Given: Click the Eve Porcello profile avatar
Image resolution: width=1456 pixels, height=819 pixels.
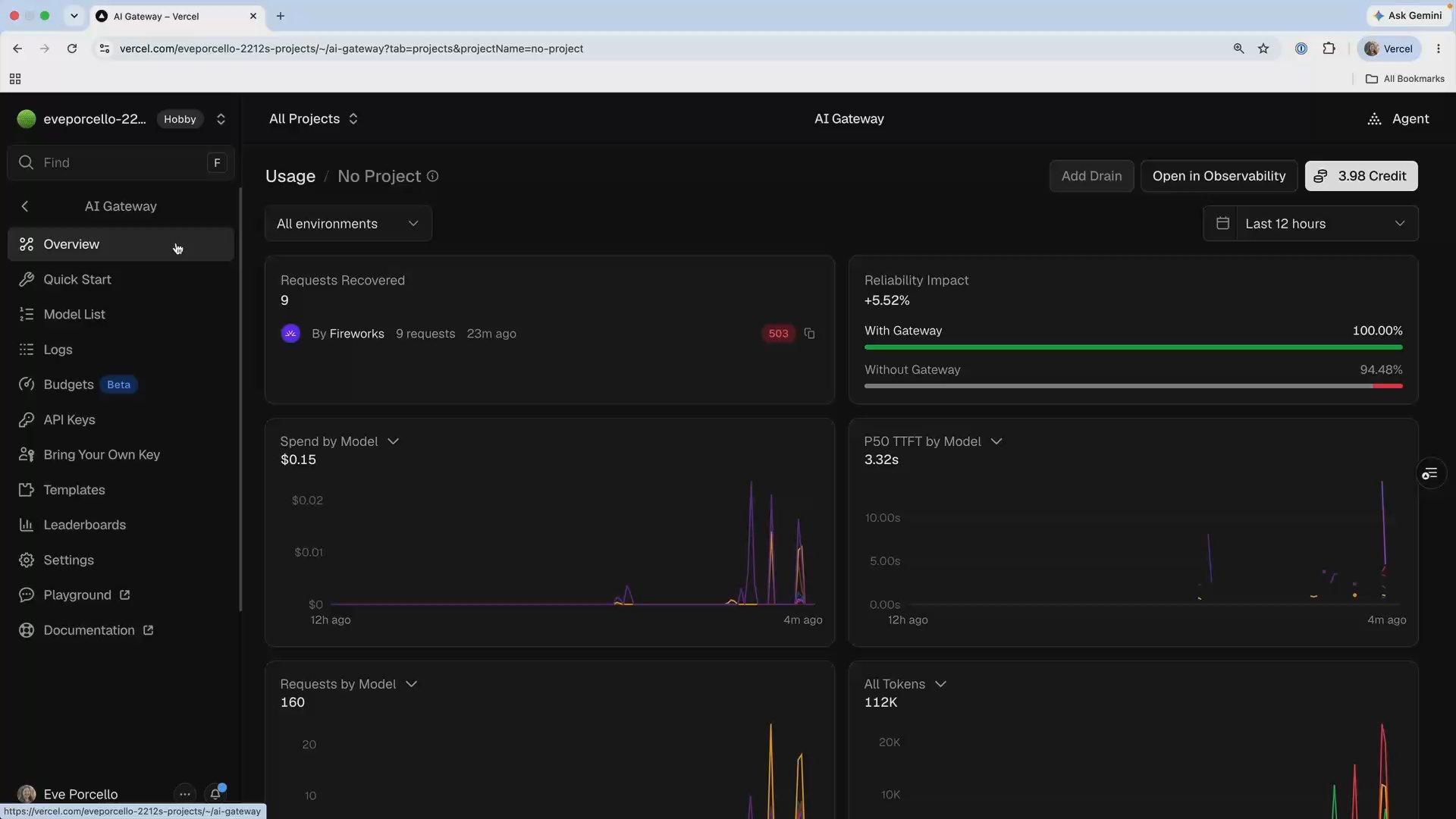Looking at the screenshot, I should pos(27,794).
